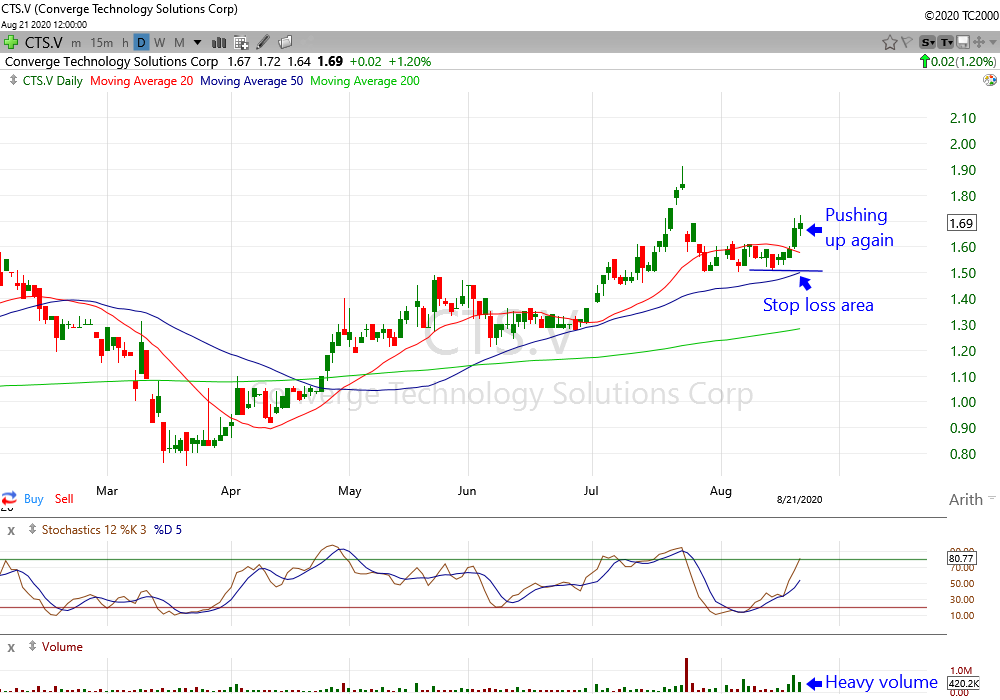Edit the Moving Average 50 indicator
The height and width of the screenshot is (700, 1000).
coord(251,81)
